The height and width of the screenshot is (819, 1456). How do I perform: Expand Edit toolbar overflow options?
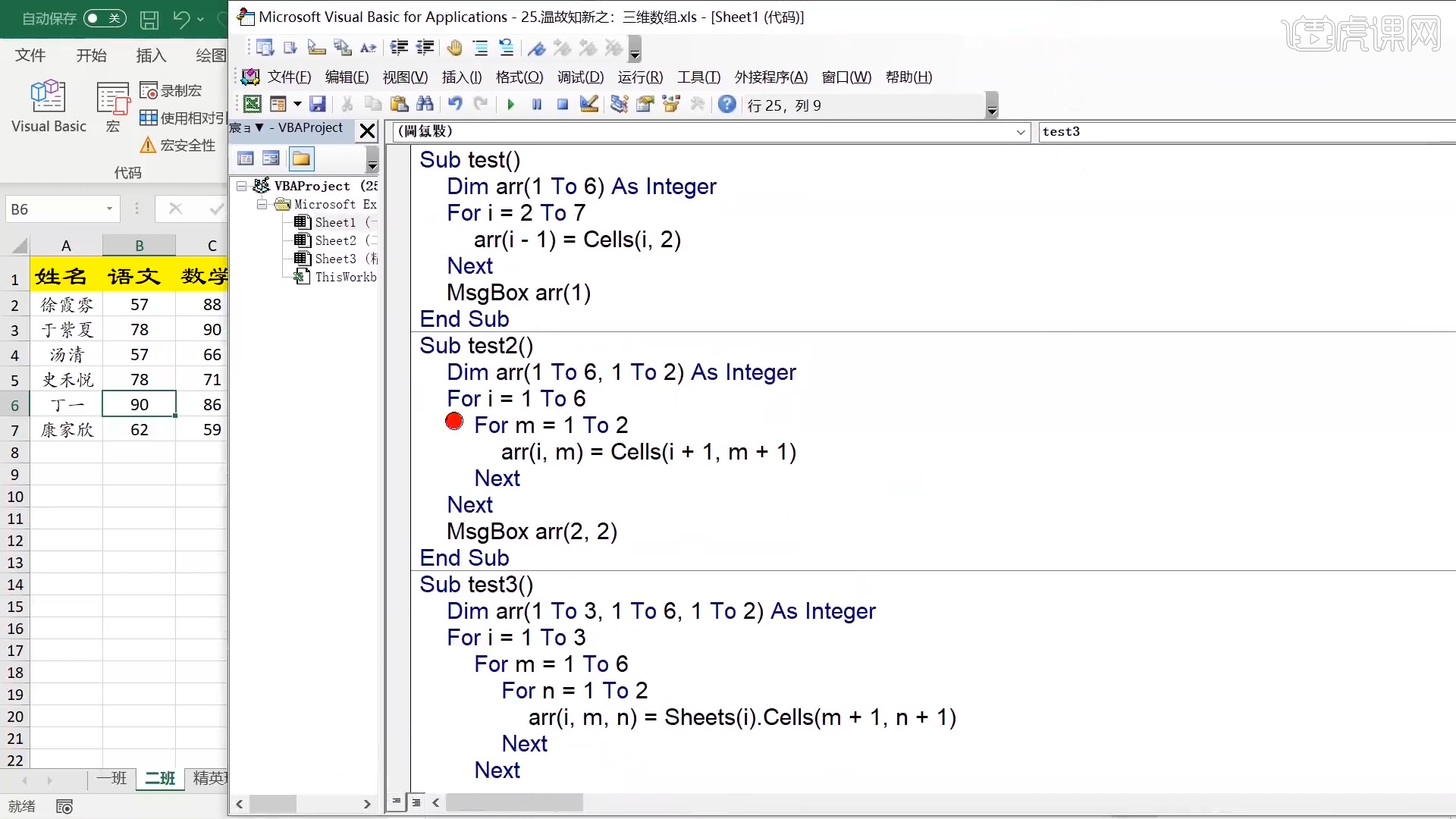click(635, 50)
